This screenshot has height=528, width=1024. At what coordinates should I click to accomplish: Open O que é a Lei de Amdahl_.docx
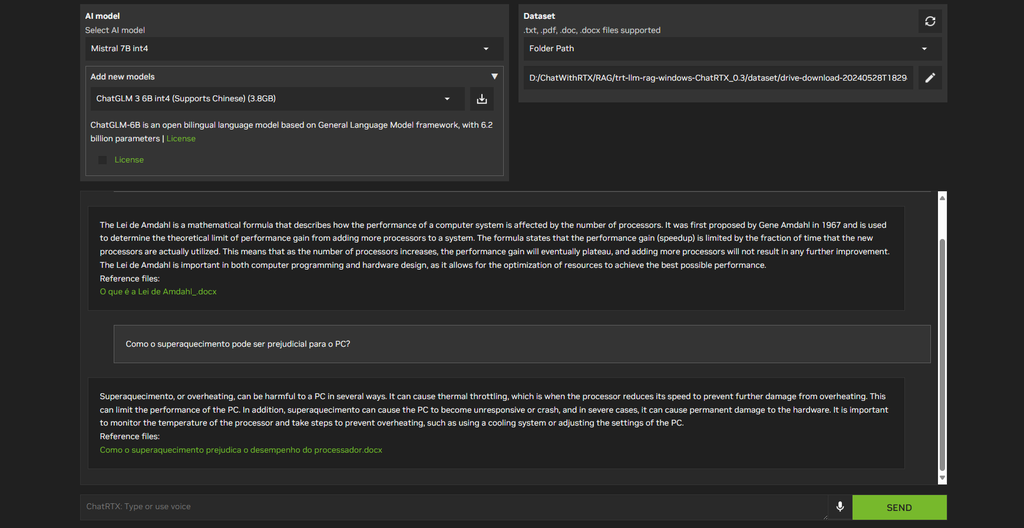(158, 292)
